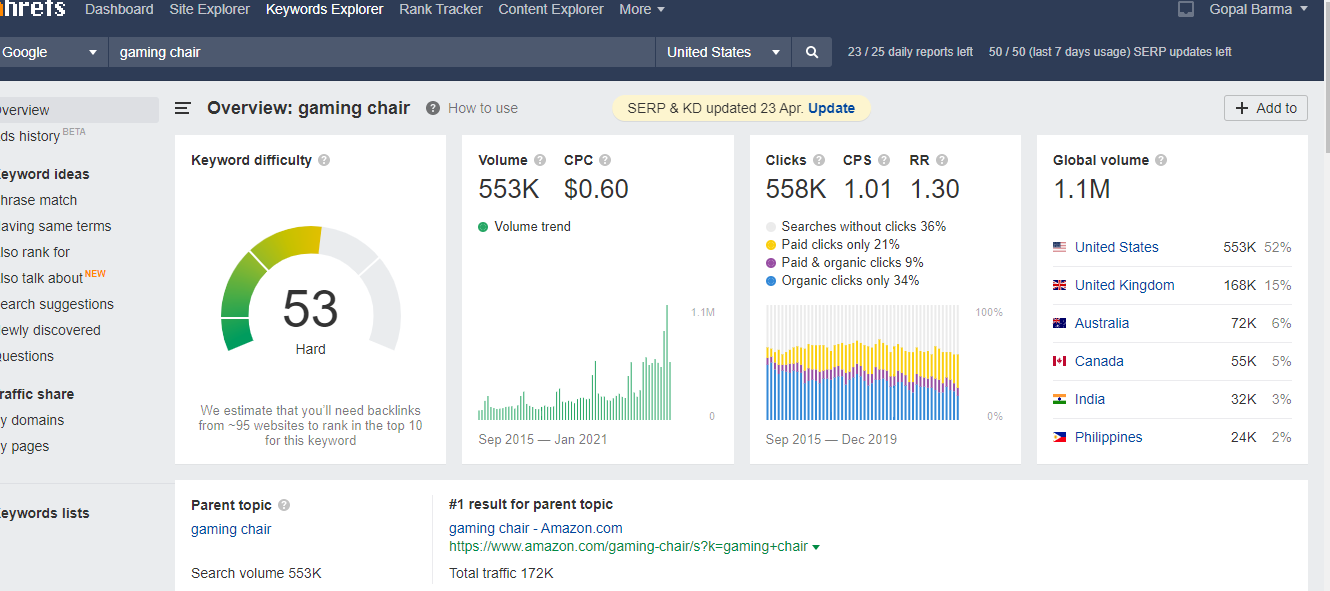Click help icon next to Volume
Screen dimensions: 1330x591
pyautogui.click(x=540, y=160)
